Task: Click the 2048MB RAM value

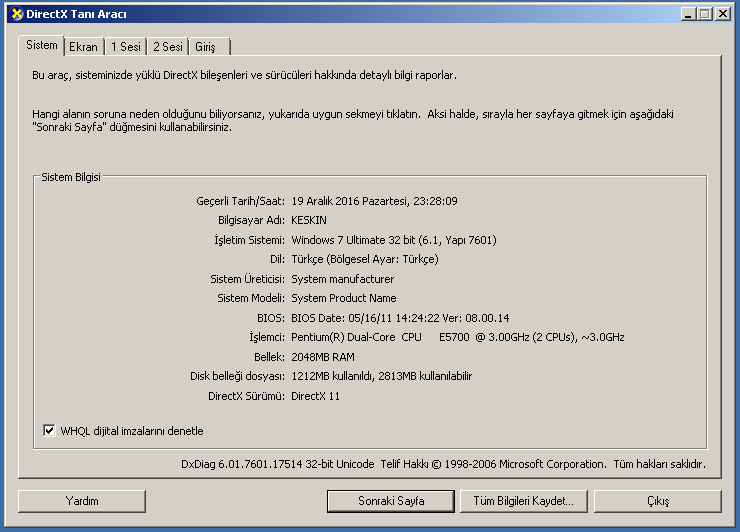Action: [x=323, y=357]
